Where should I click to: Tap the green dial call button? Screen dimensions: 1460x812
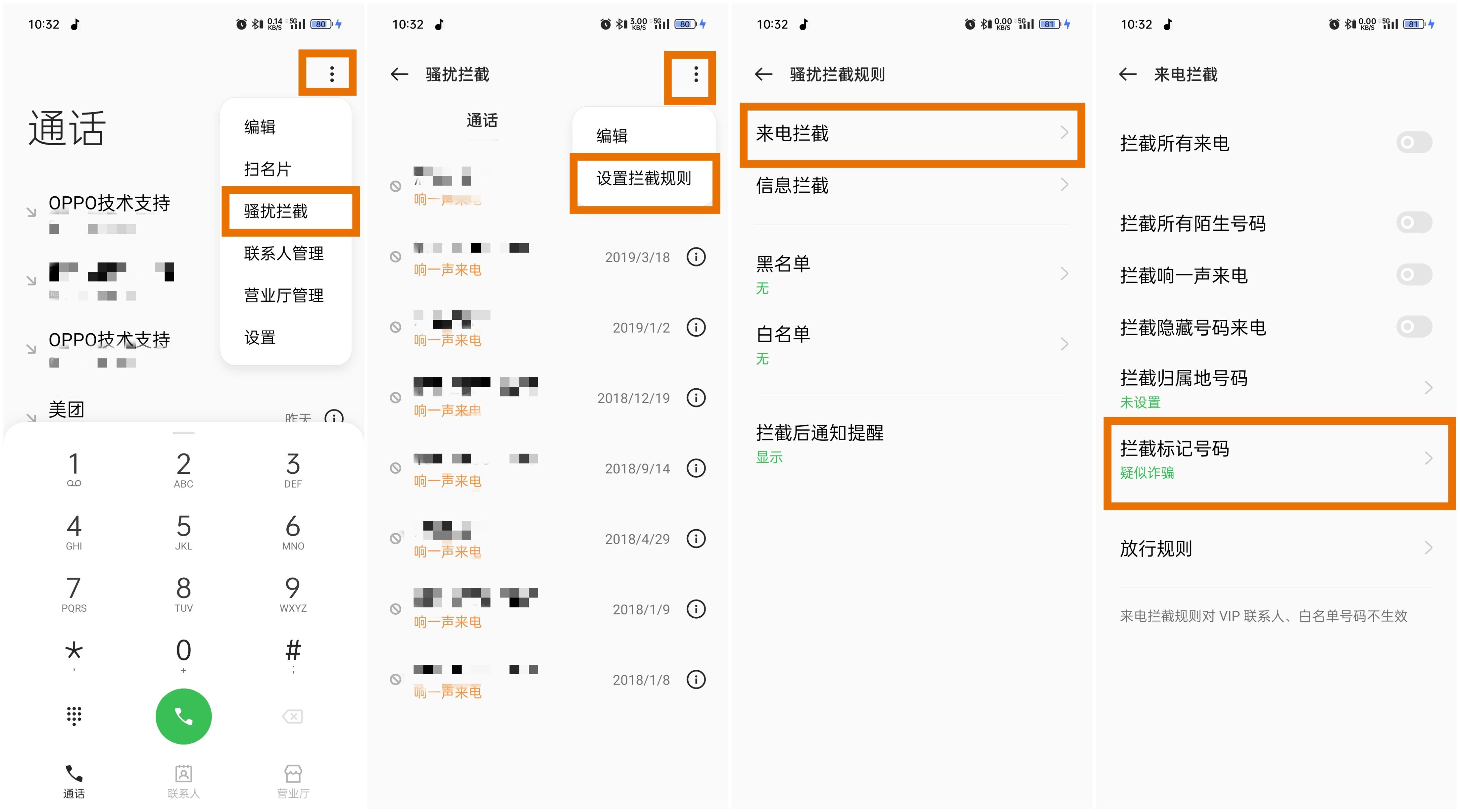tap(183, 716)
